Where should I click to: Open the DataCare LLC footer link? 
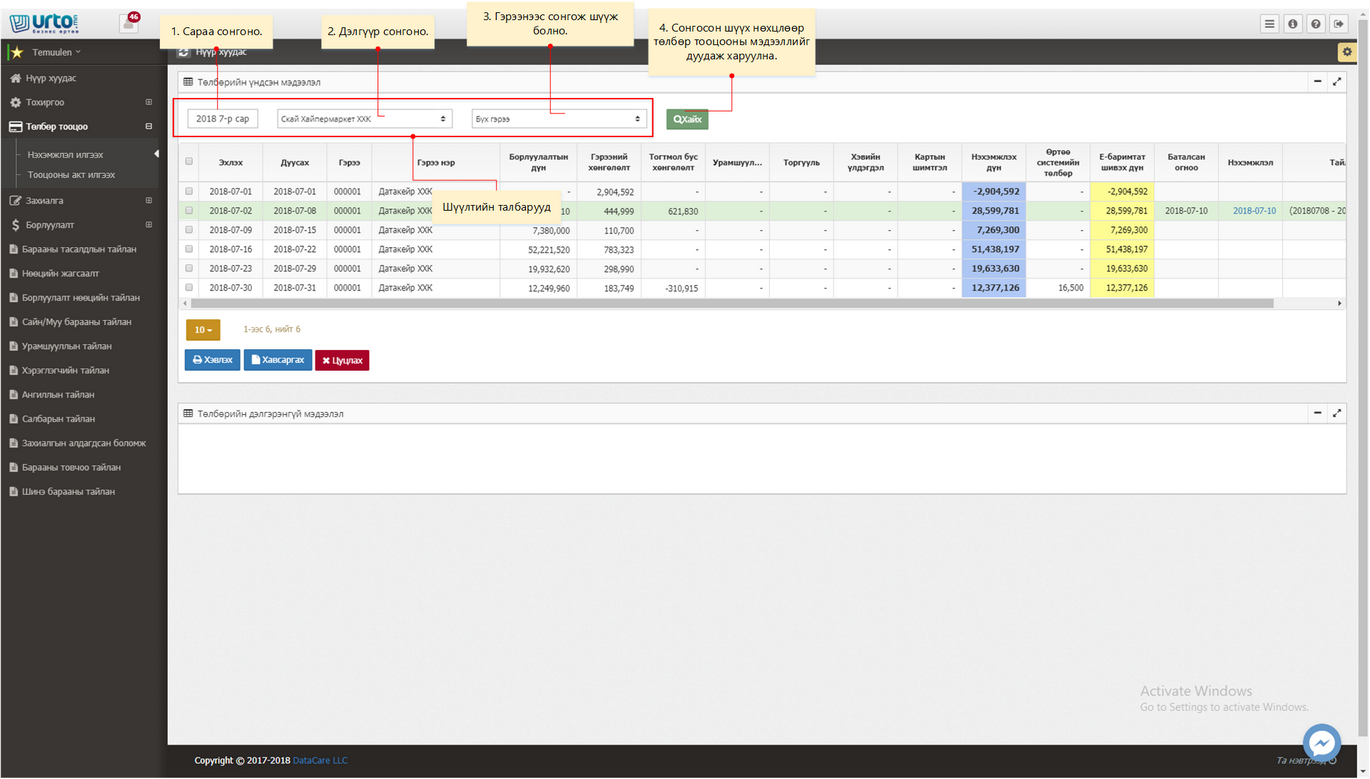[320, 761]
